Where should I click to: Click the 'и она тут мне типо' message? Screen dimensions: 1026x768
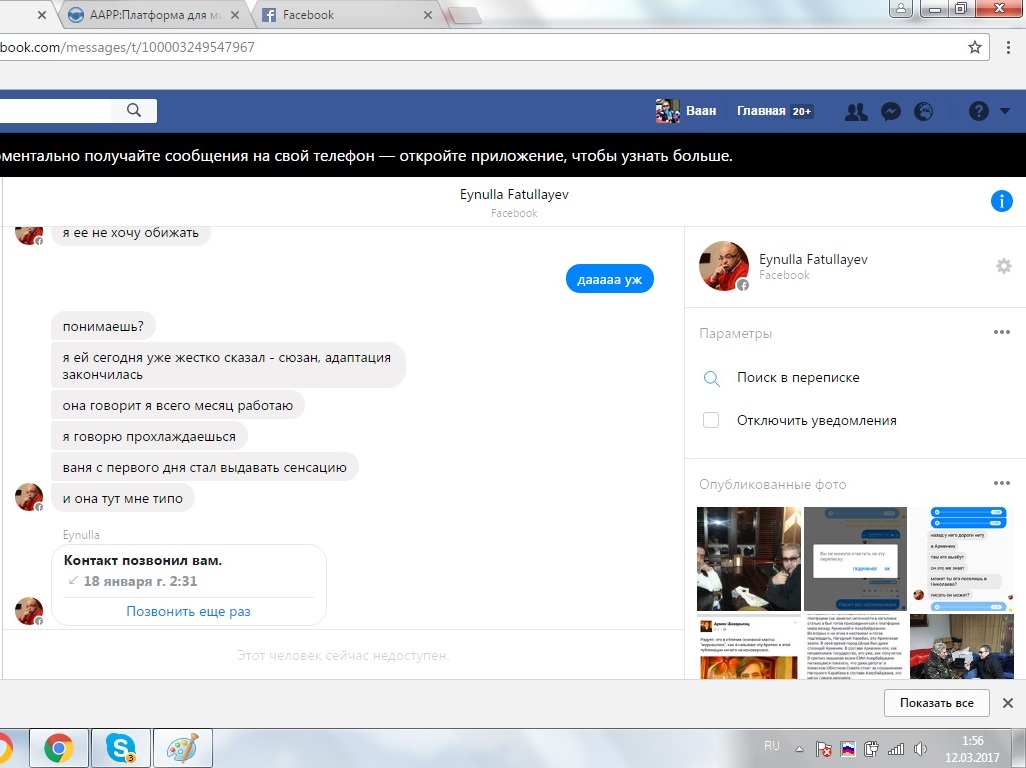tap(122, 498)
